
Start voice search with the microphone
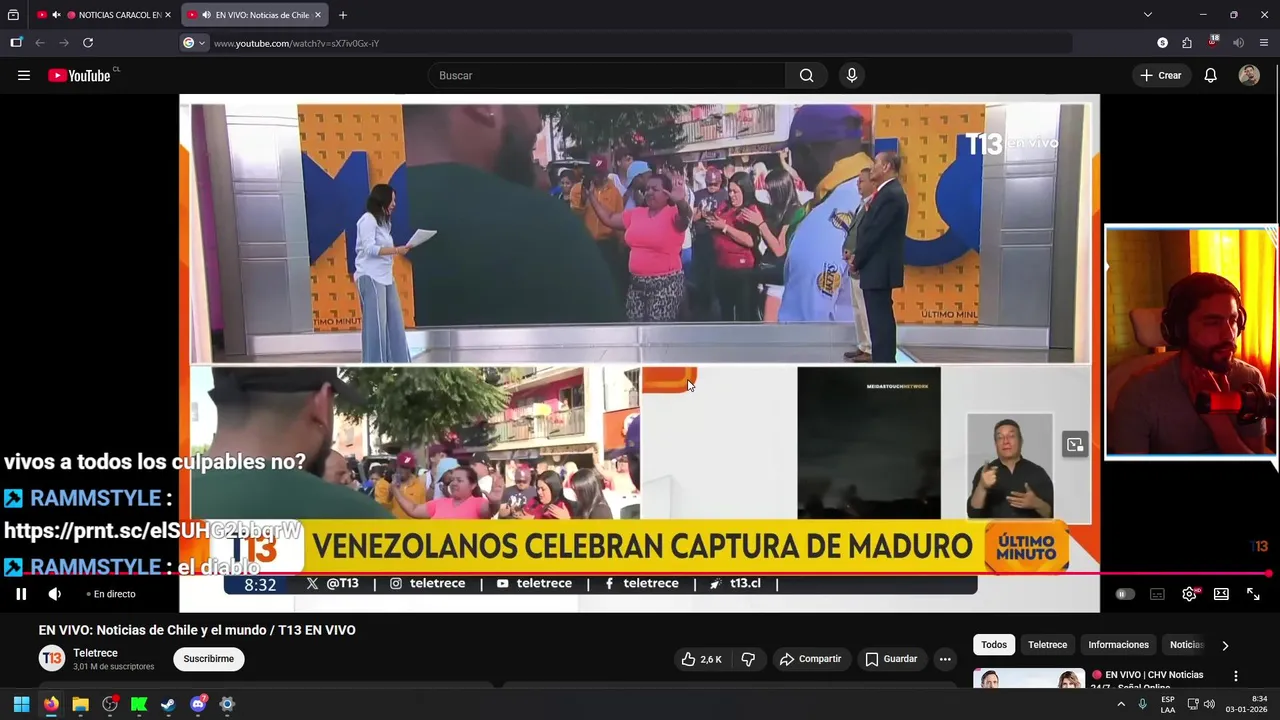tap(852, 75)
